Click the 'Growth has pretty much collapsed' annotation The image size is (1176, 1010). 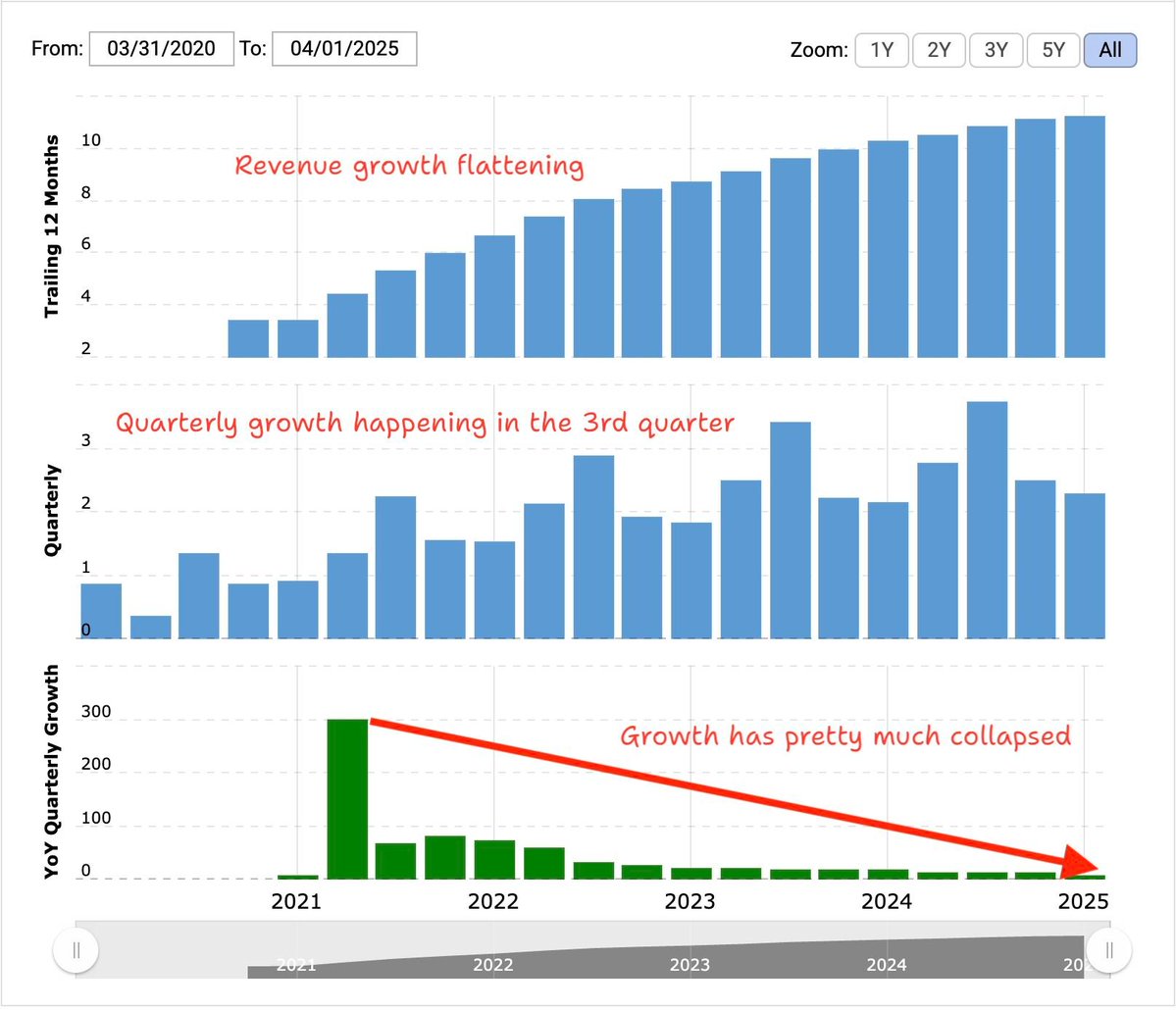point(844,735)
